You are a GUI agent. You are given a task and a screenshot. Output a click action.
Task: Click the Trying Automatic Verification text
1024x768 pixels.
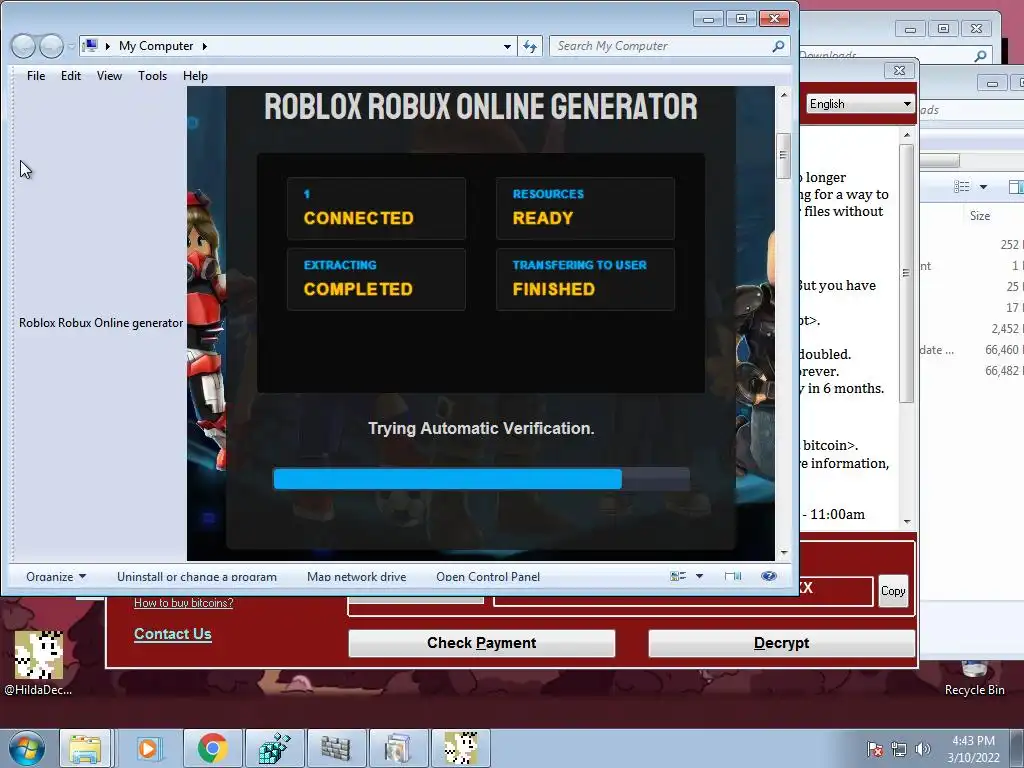pyautogui.click(x=481, y=428)
